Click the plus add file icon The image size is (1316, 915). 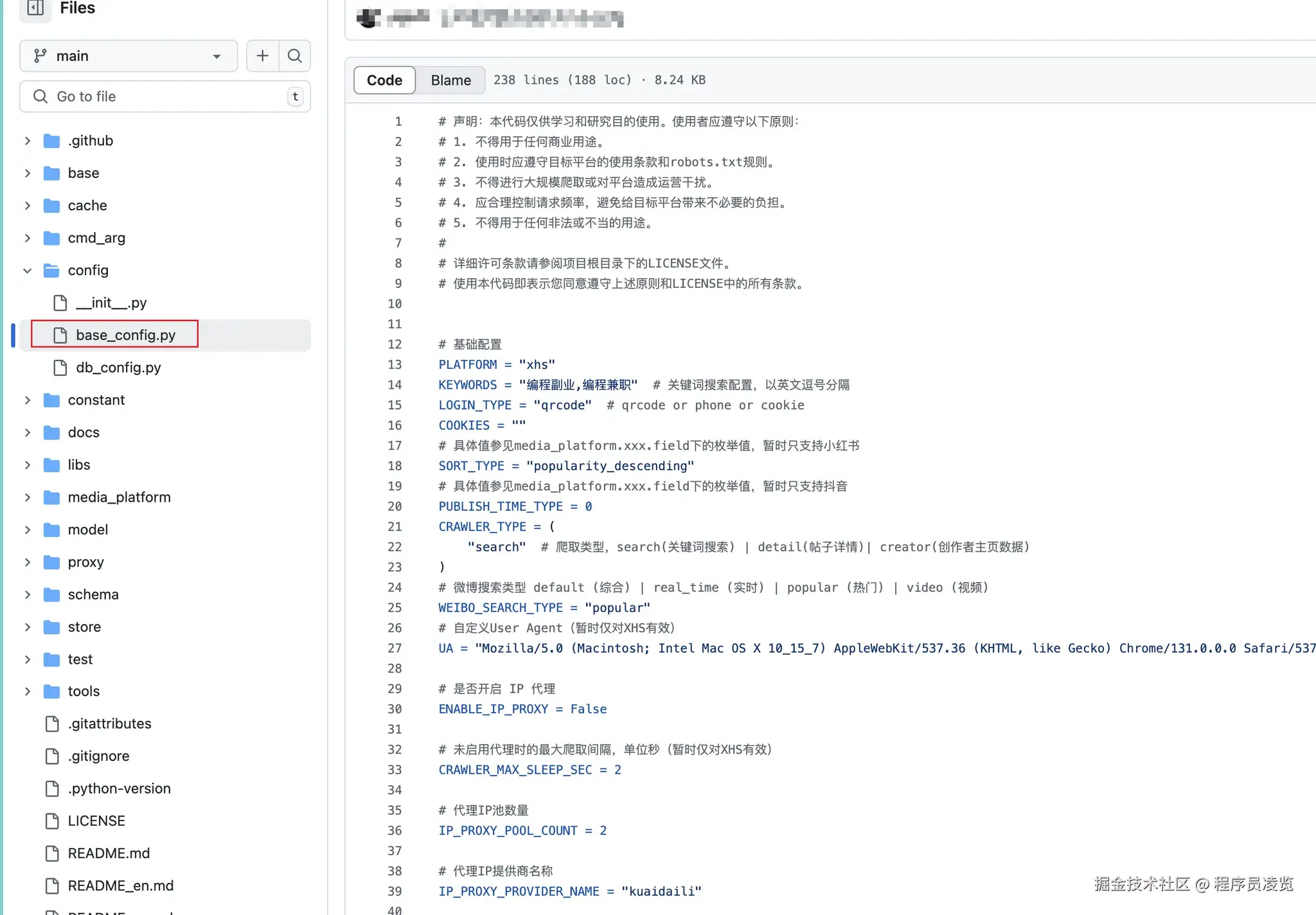[x=262, y=56]
